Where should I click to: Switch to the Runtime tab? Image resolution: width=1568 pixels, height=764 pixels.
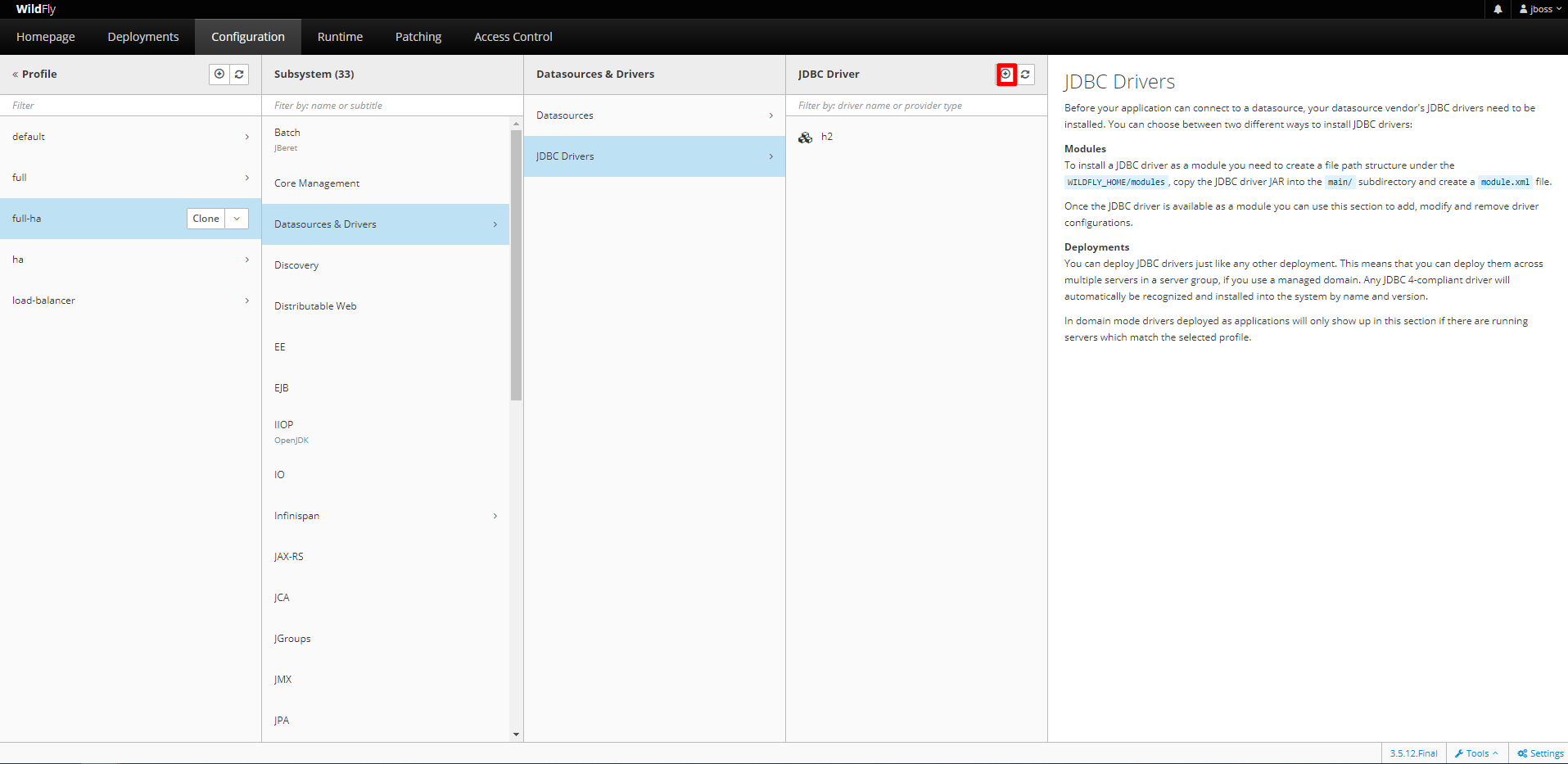click(x=340, y=37)
